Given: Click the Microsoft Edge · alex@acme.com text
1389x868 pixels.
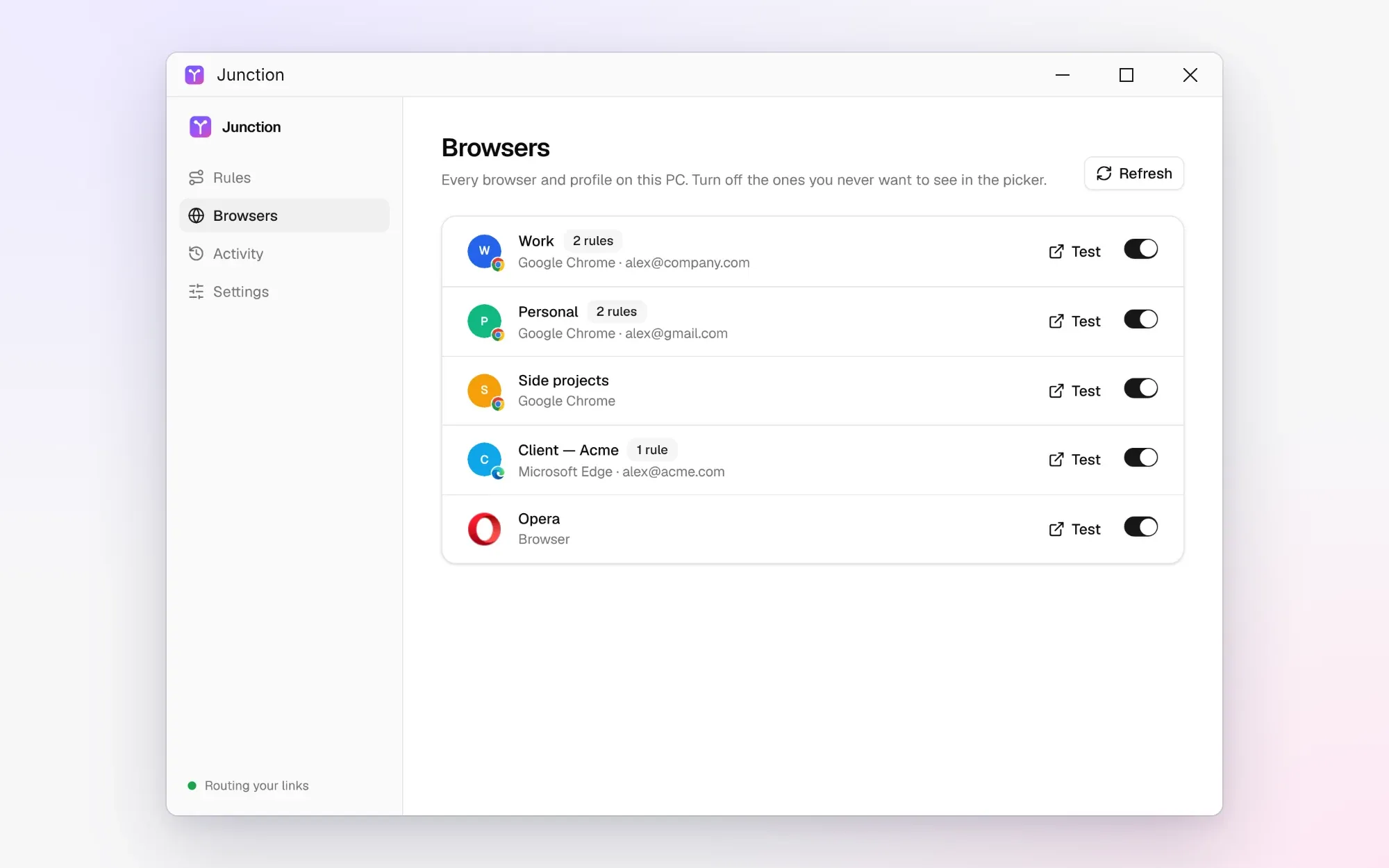Looking at the screenshot, I should 622,471.
